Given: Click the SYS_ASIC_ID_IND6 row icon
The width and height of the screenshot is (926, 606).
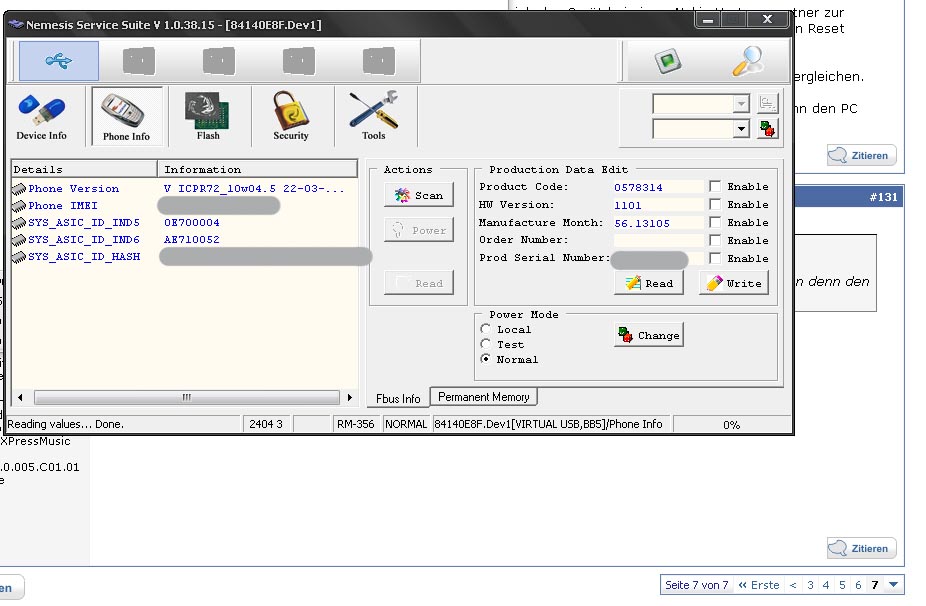Looking at the screenshot, I should [x=19, y=240].
